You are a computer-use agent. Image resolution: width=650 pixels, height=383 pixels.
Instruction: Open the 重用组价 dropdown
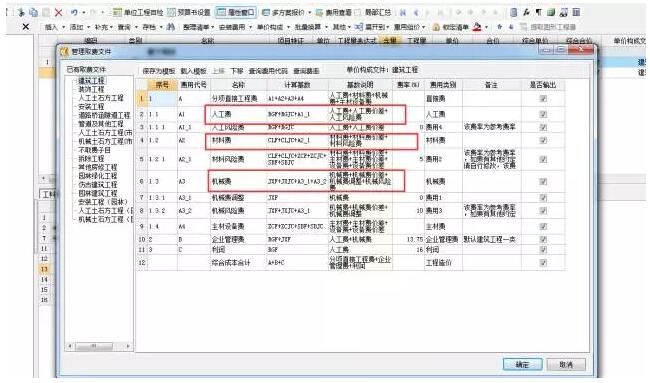410,27
